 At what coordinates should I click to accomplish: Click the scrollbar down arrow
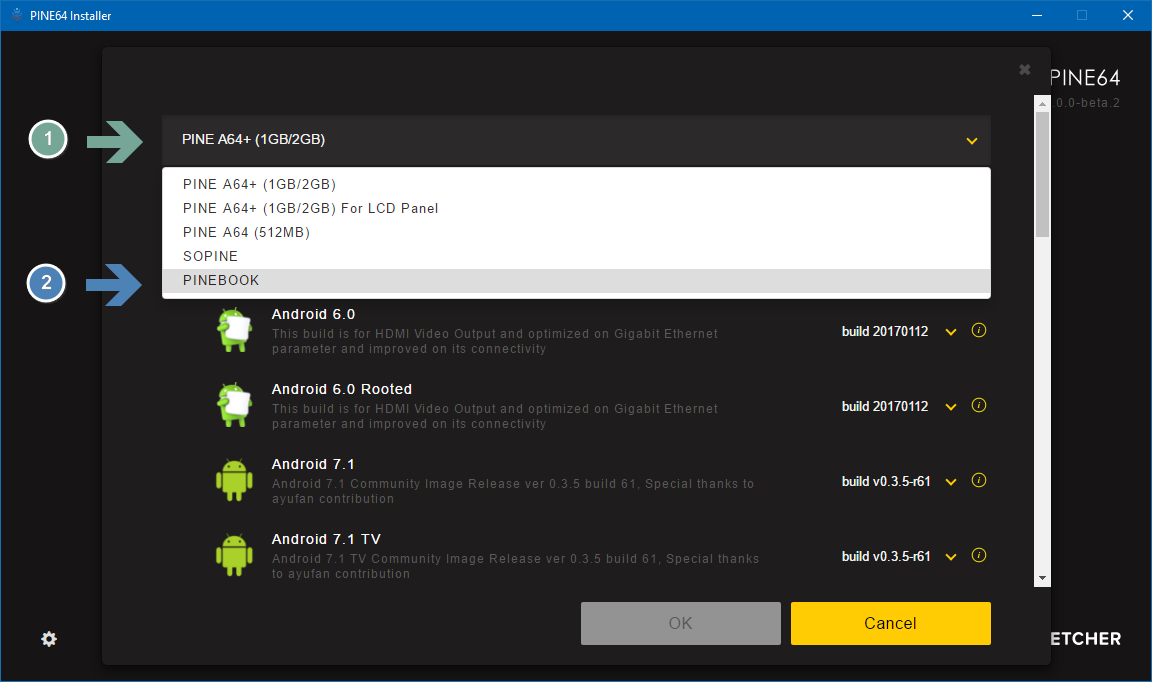click(x=1042, y=578)
